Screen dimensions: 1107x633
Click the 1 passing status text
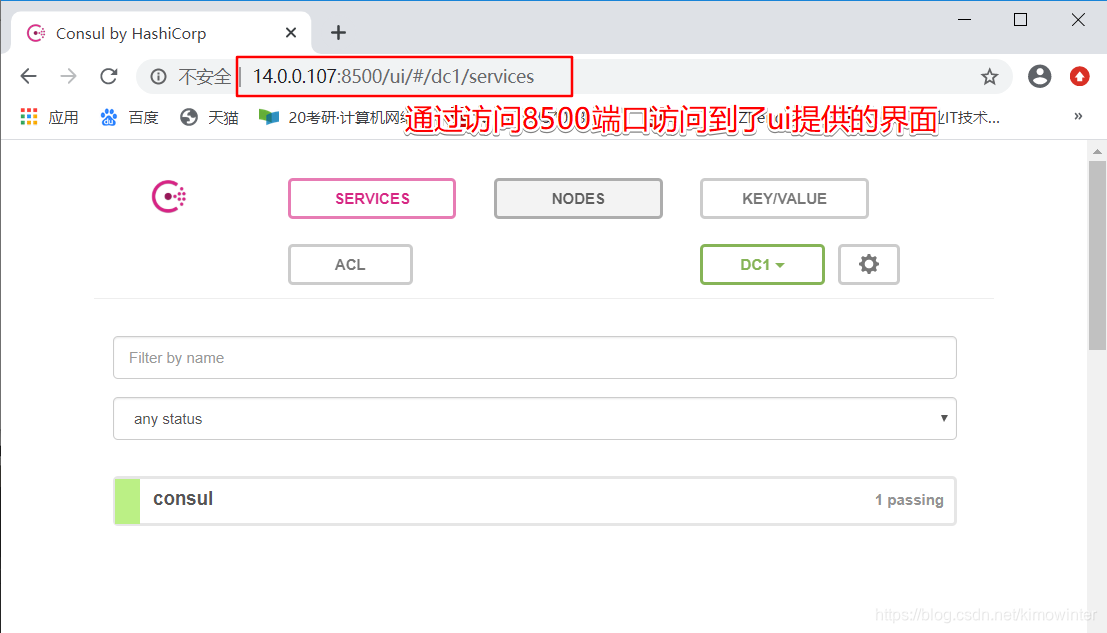coord(909,500)
